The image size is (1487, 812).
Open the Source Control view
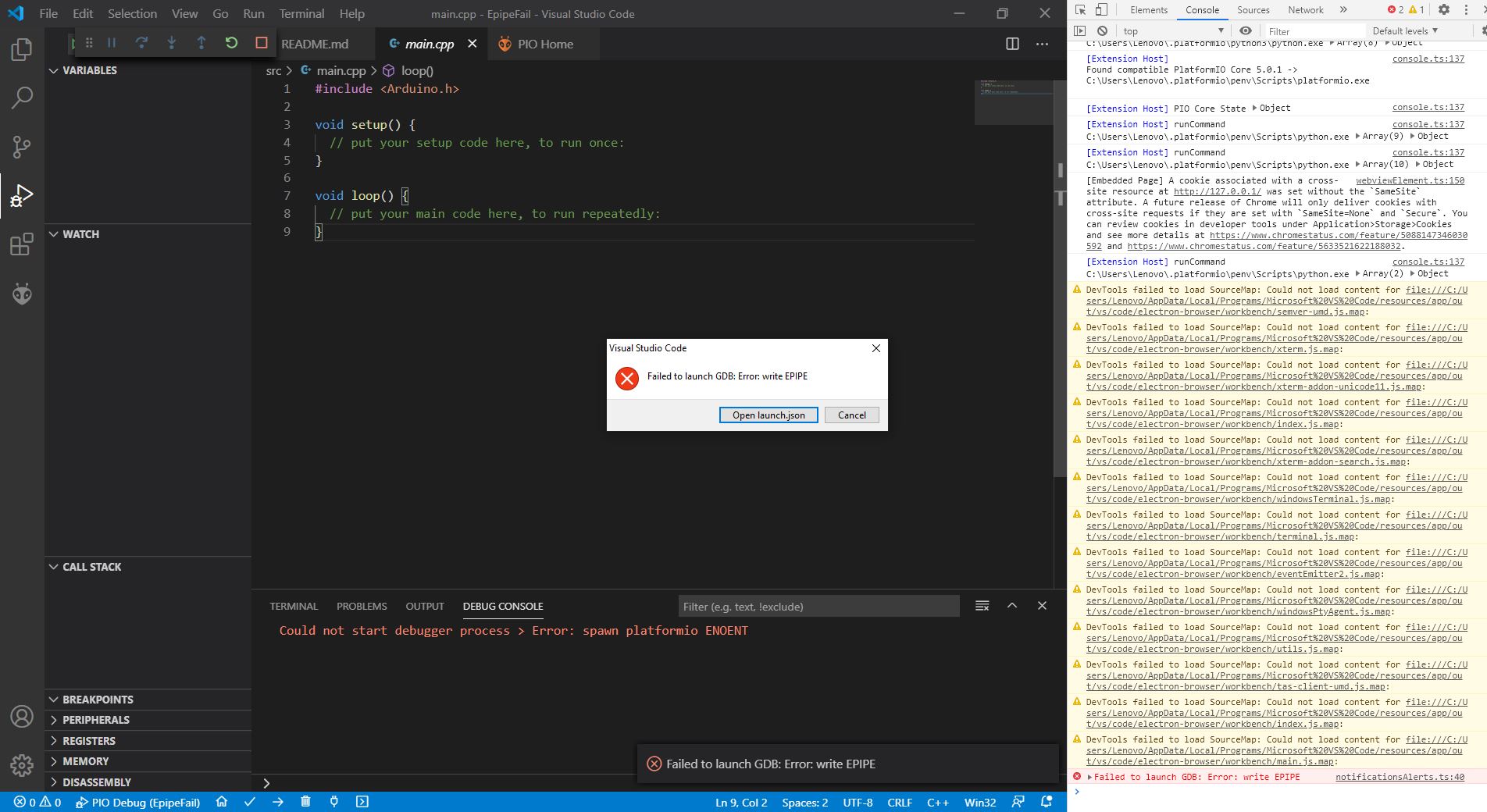[x=22, y=146]
